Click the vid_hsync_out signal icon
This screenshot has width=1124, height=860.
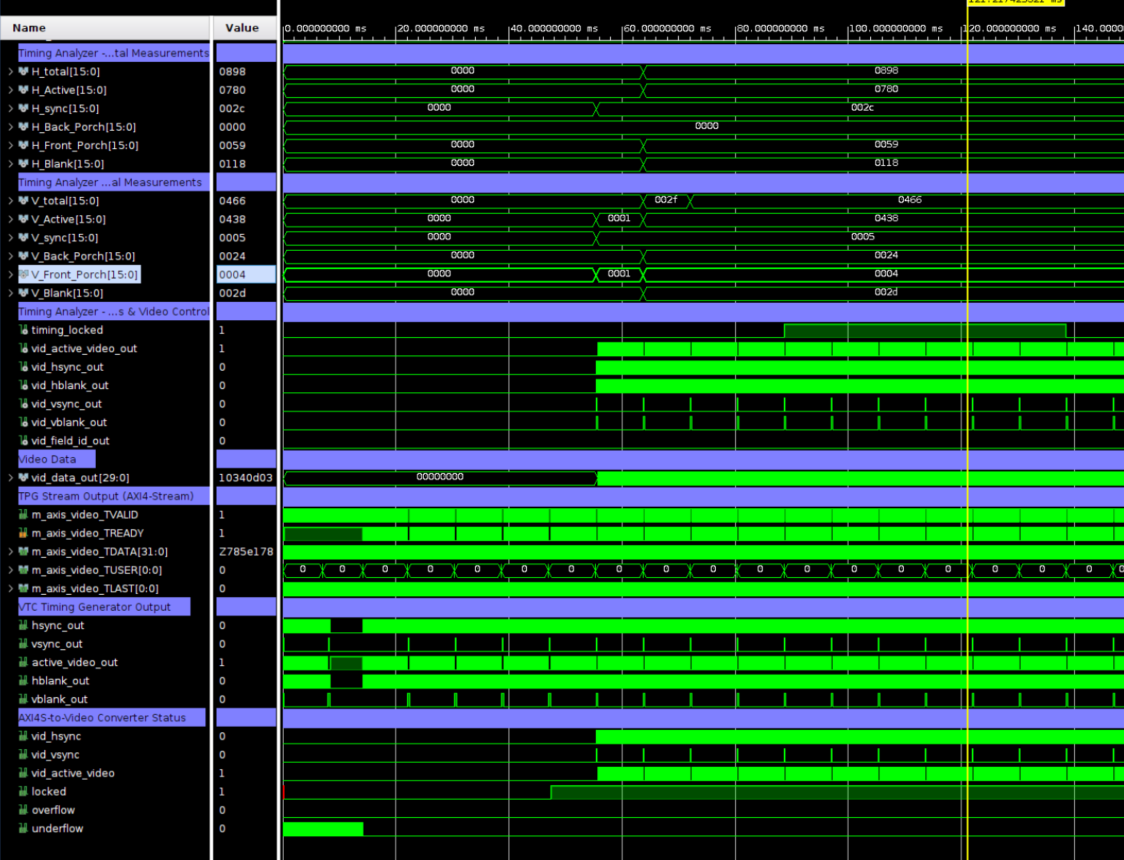[x=24, y=367]
